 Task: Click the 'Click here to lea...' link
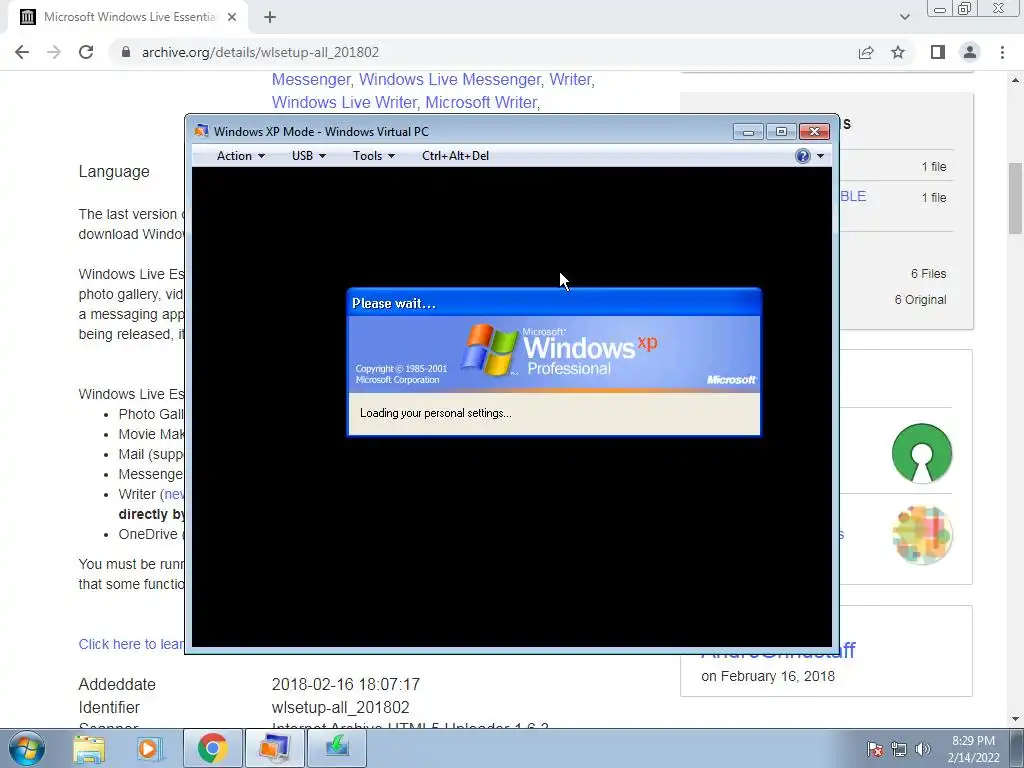click(131, 645)
